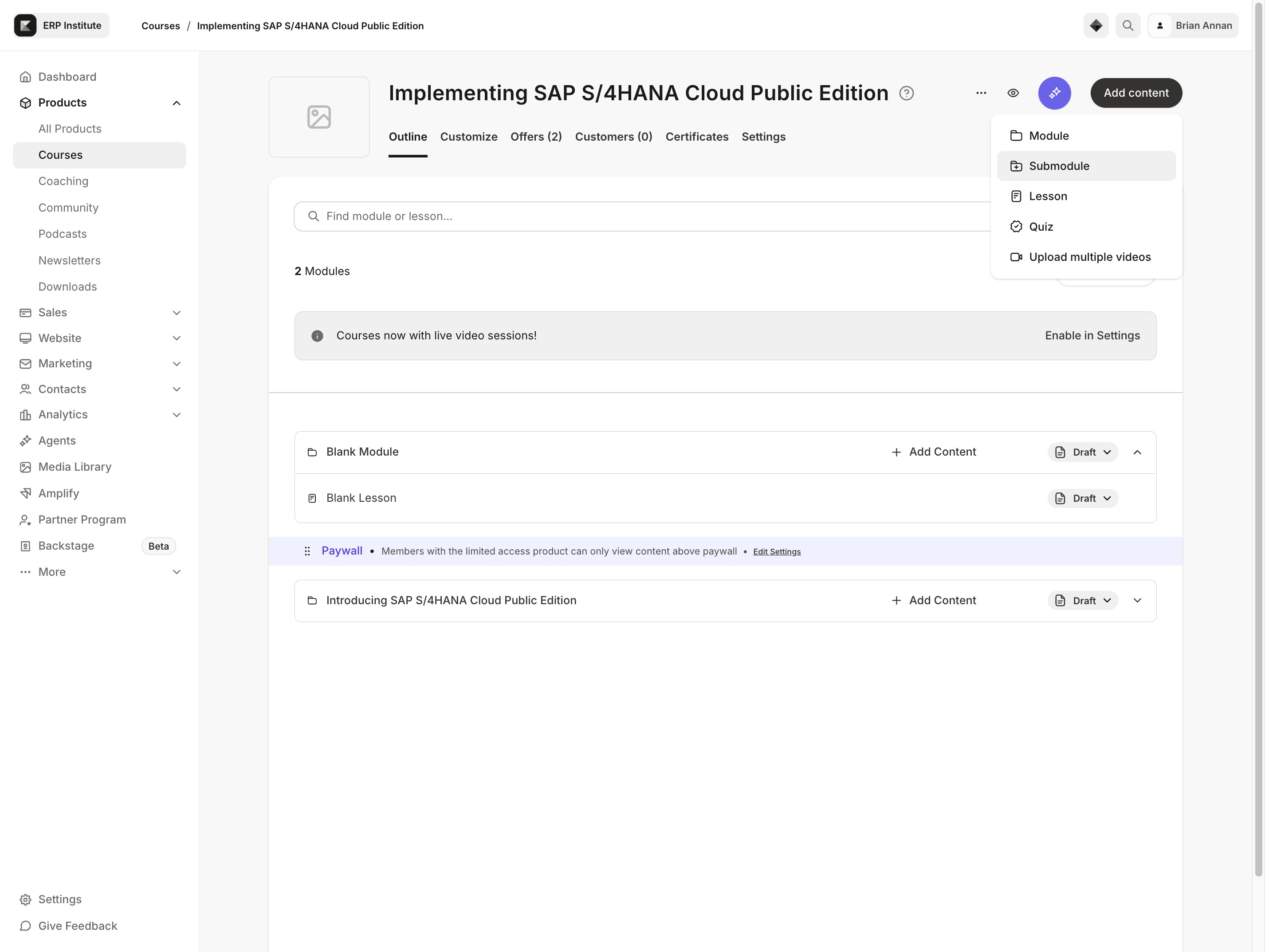
Task: Expand the Website sidebar chevron
Action: (177, 338)
